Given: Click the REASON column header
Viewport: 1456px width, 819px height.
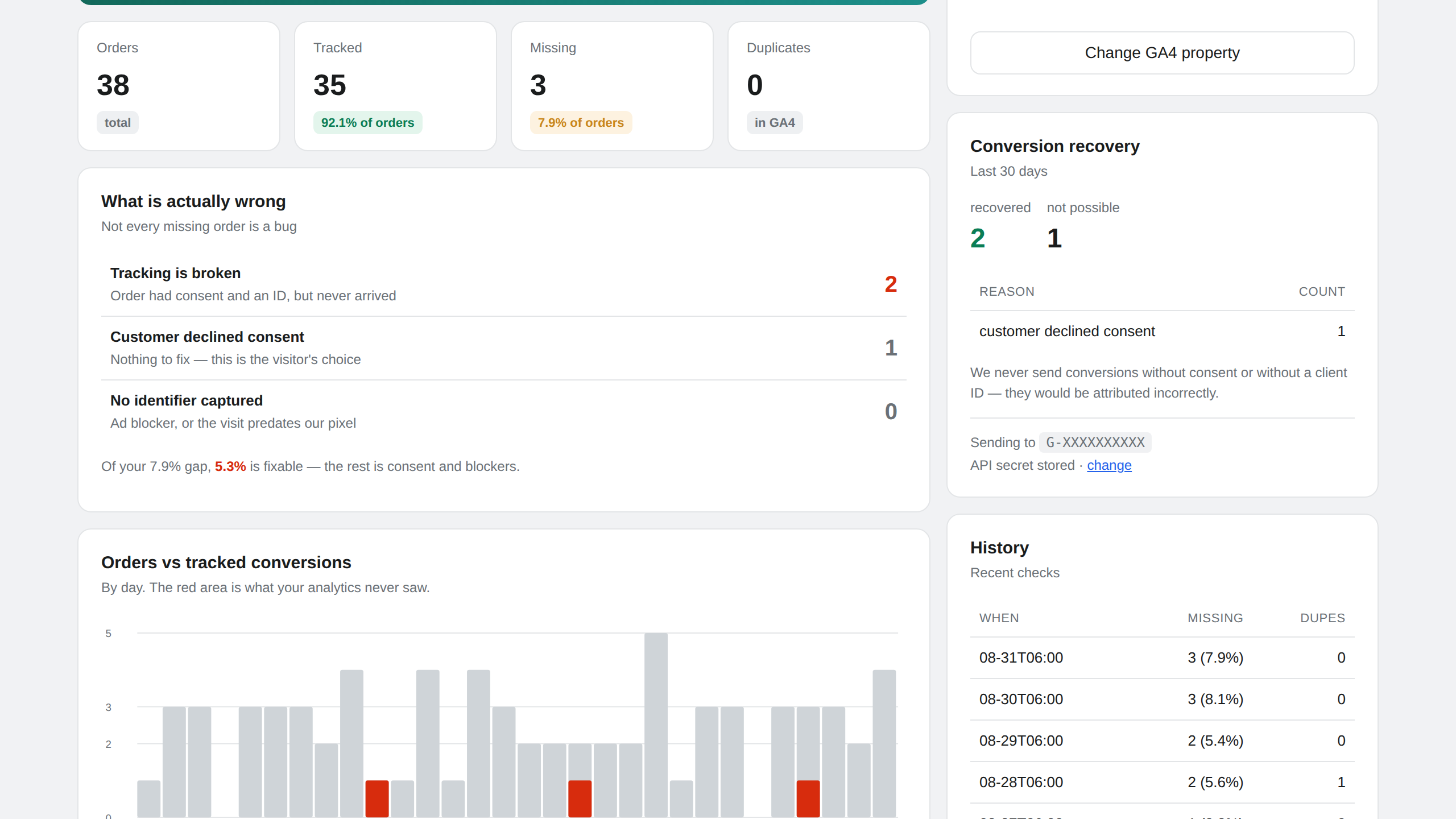Looking at the screenshot, I should point(1007,292).
